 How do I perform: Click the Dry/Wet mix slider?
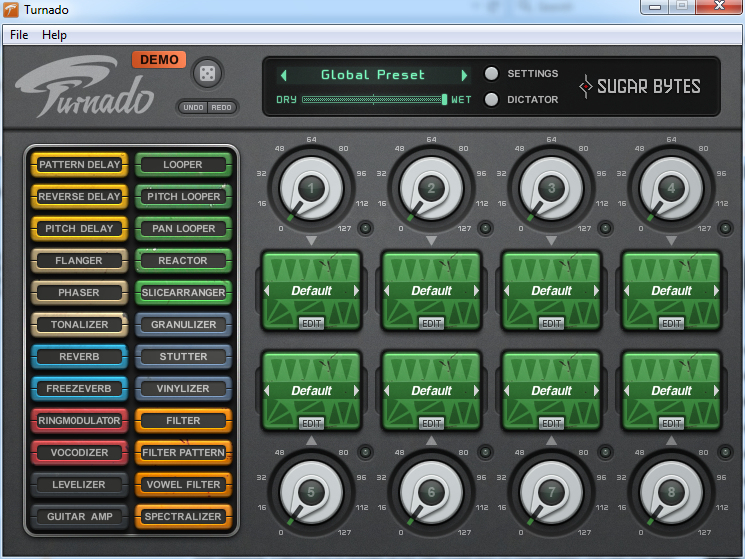pos(374,99)
